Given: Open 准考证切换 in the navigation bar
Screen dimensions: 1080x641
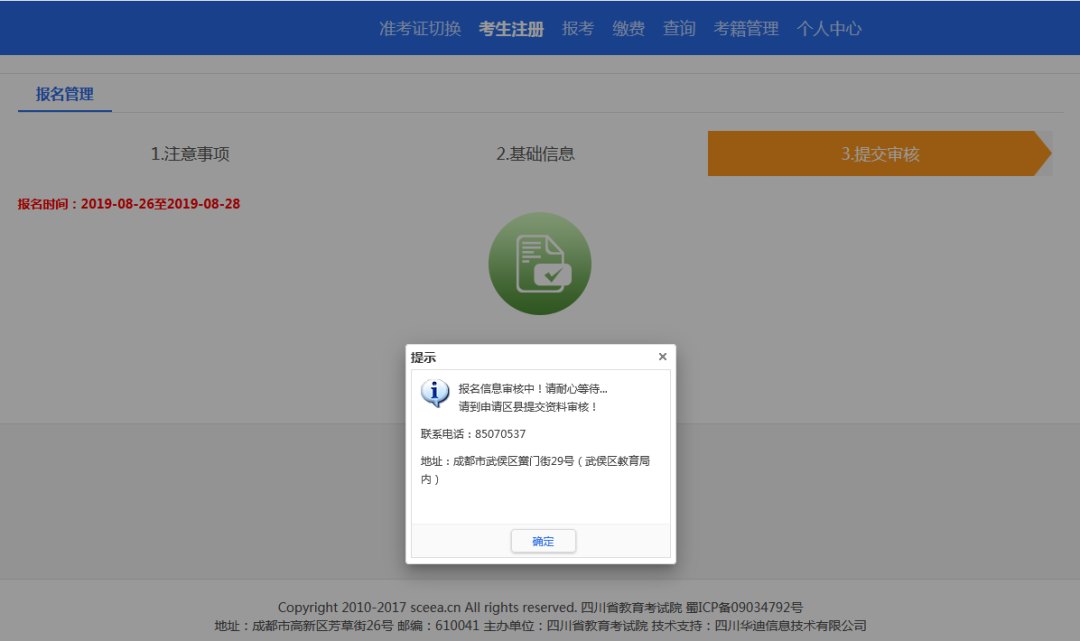Looking at the screenshot, I should tap(419, 29).
